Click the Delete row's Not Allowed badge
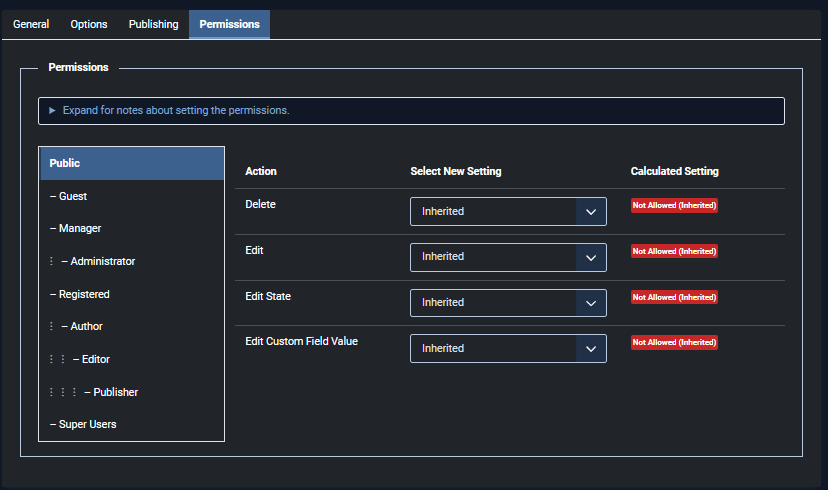 click(674, 205)
